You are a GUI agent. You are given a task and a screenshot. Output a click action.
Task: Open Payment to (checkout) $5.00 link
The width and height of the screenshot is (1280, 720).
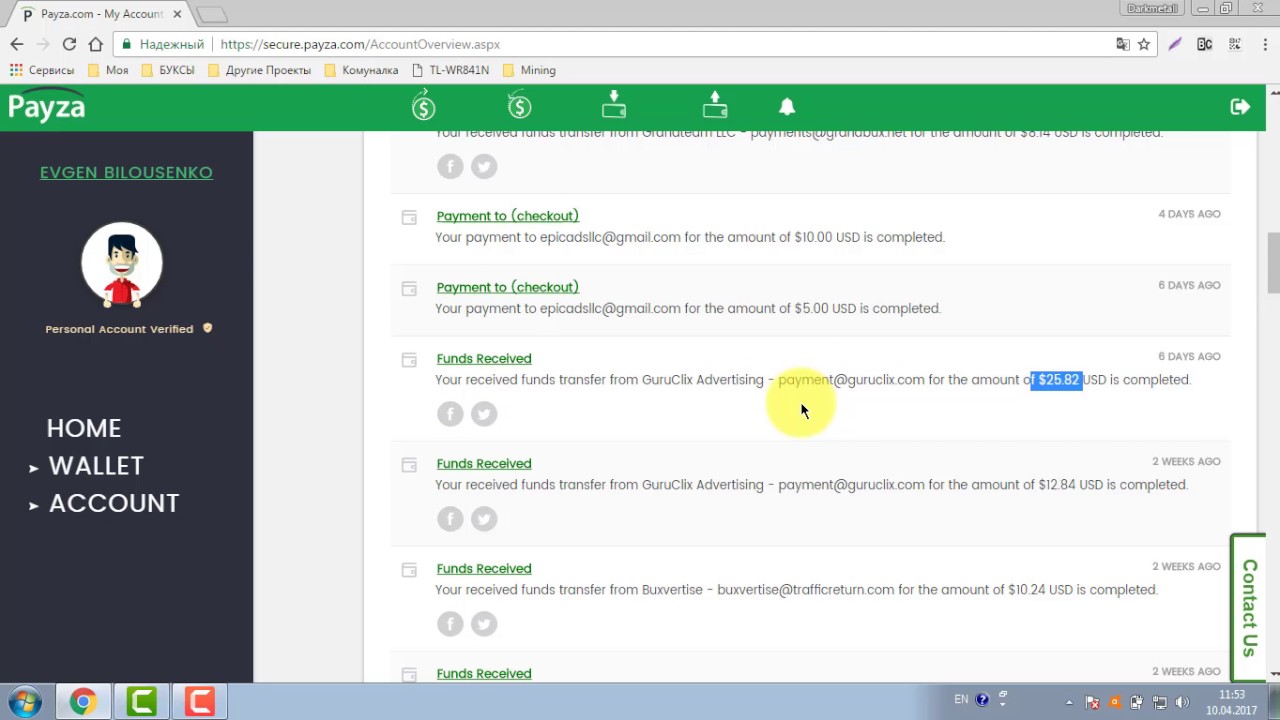coord(507,287)
